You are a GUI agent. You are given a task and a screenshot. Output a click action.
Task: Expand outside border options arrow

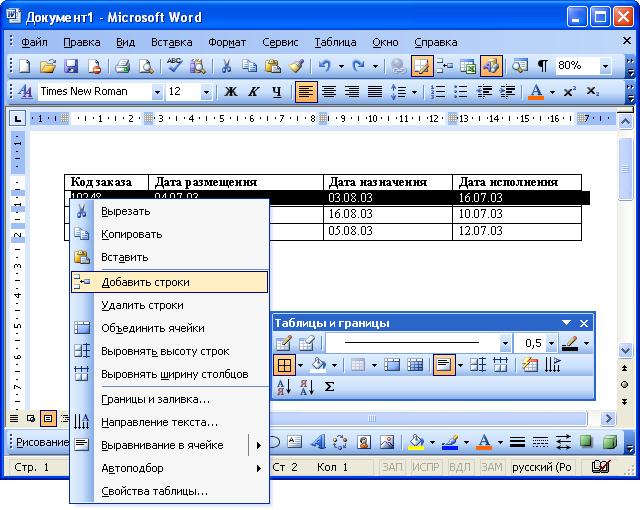coord(300,365)
